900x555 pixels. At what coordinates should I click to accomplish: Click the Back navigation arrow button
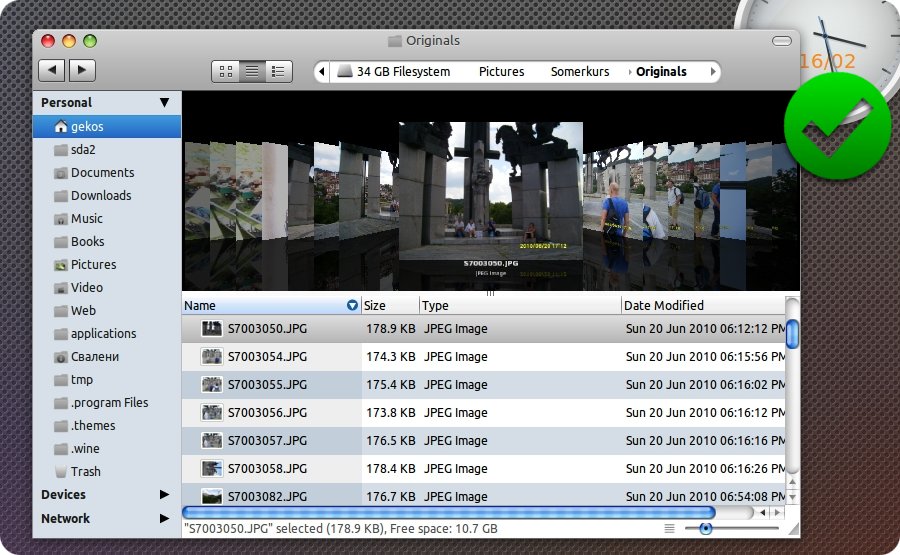pyautogui.click(x=52, y=70)
